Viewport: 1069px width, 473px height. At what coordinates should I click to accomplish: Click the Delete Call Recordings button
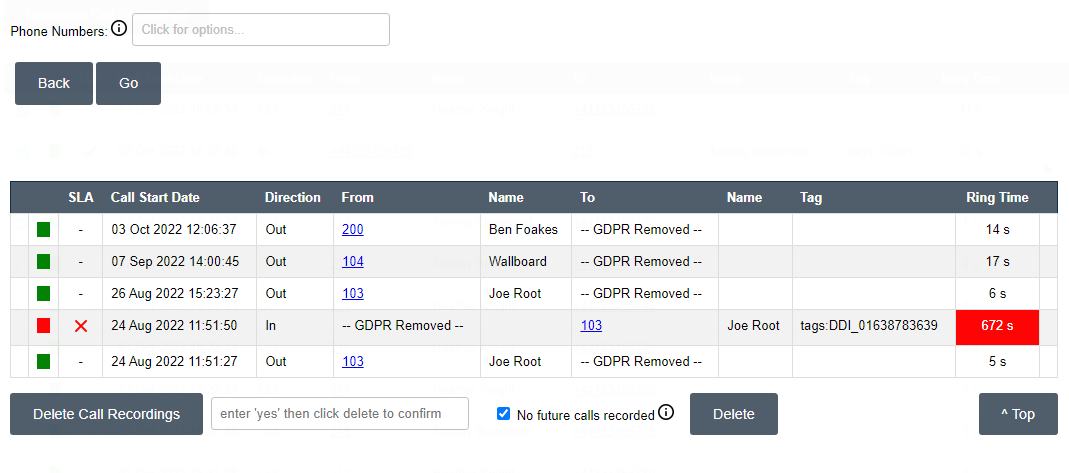click(x=106, y=414)
